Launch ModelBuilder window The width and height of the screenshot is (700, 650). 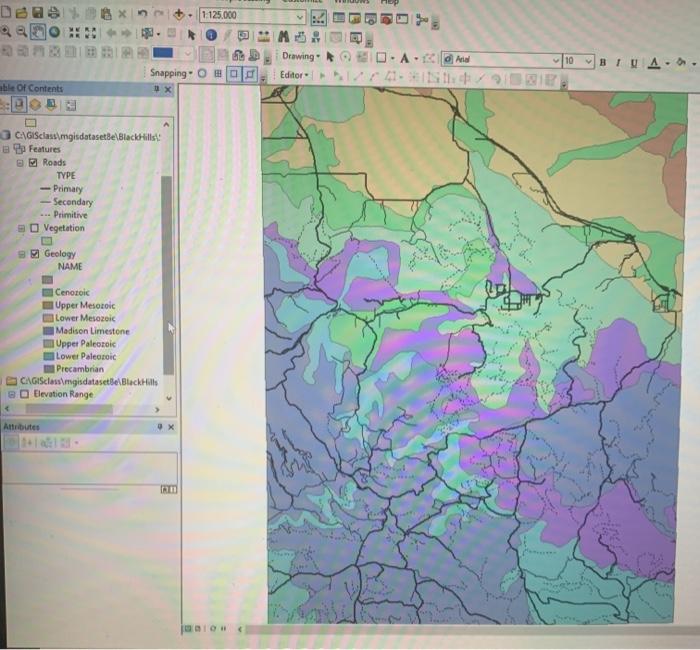[421, 19]
